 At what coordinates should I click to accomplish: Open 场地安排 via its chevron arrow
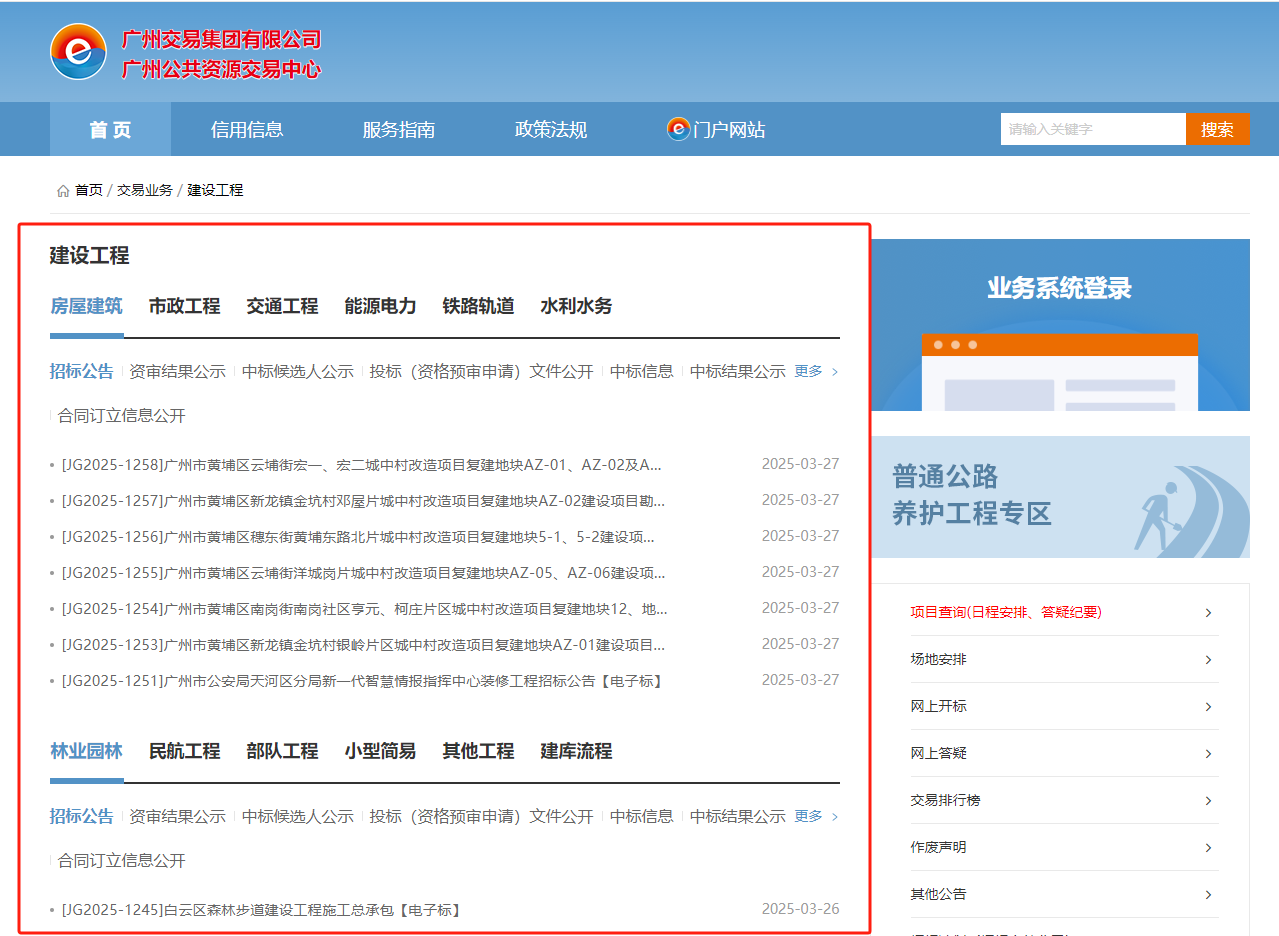(1208, 659)
